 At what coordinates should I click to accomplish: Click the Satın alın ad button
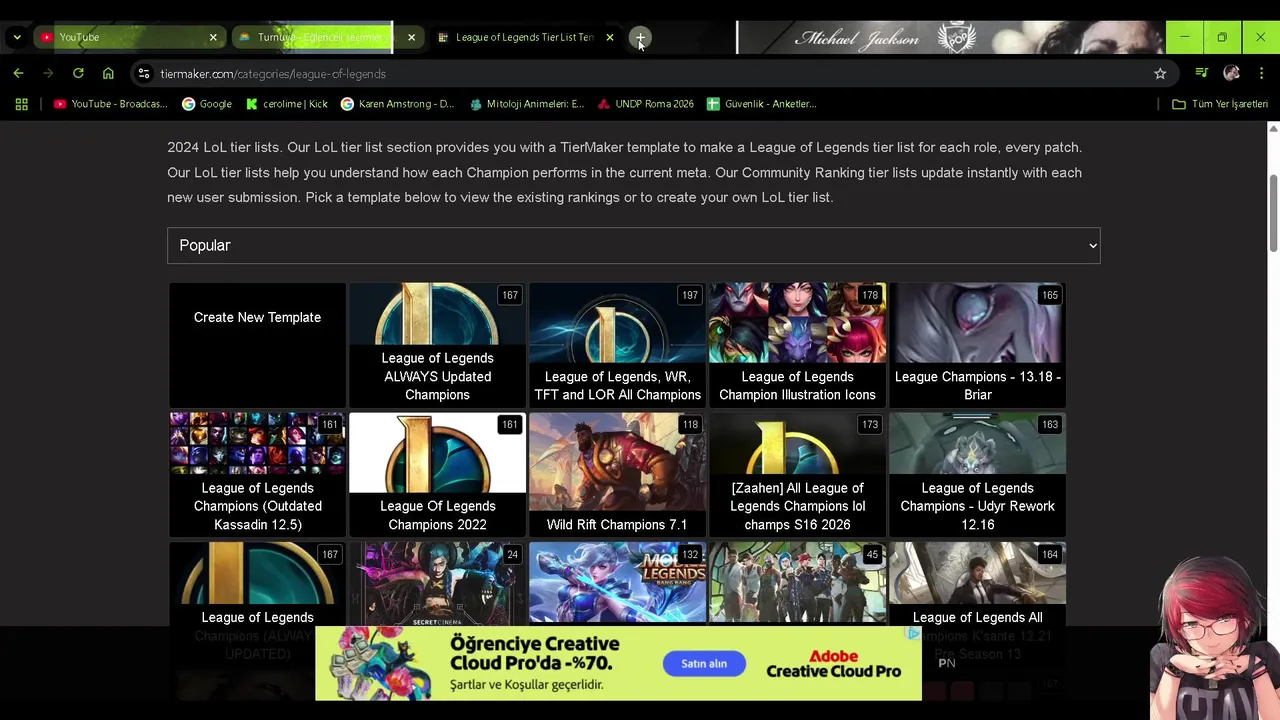tap(704, 663)
